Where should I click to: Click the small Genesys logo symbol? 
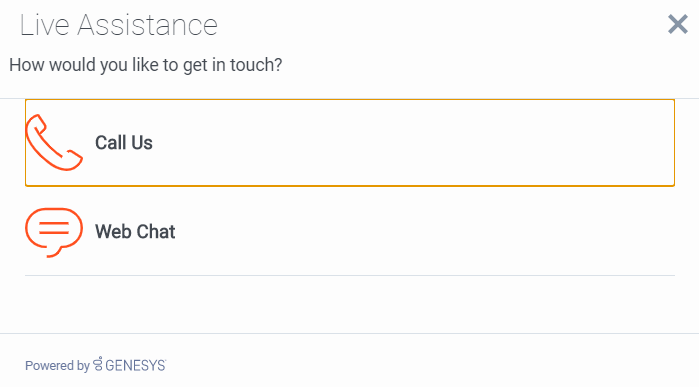point(98,364)
